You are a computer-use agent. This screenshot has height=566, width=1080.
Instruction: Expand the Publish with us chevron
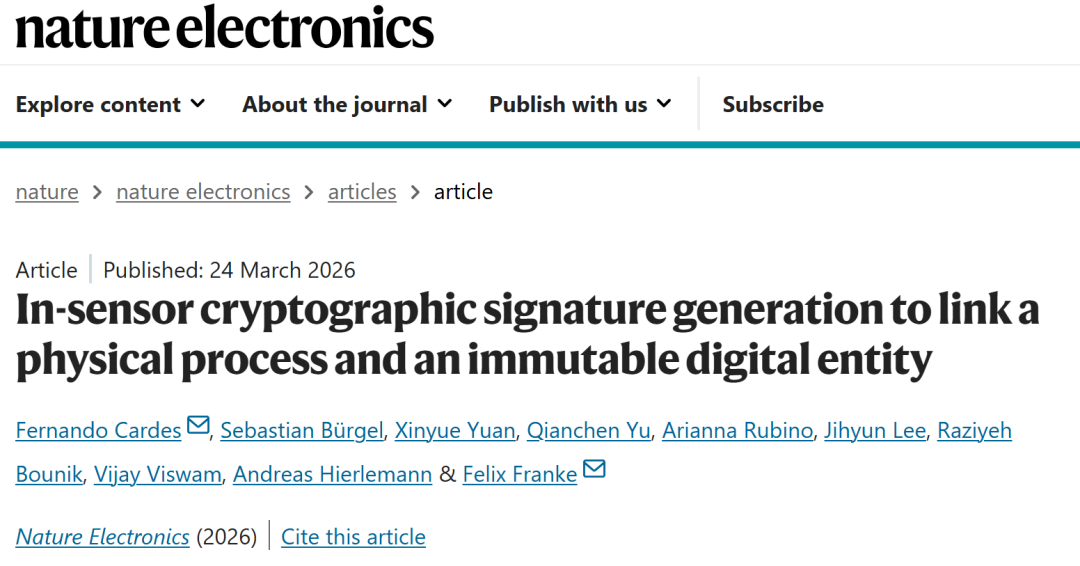click(664, 103)
